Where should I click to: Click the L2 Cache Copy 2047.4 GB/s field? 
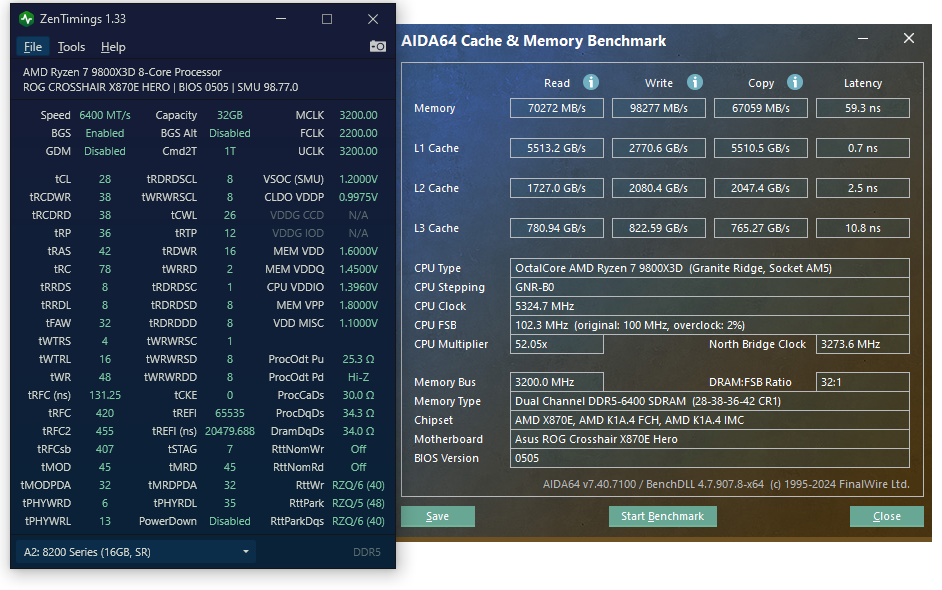(x=761, y=188)
